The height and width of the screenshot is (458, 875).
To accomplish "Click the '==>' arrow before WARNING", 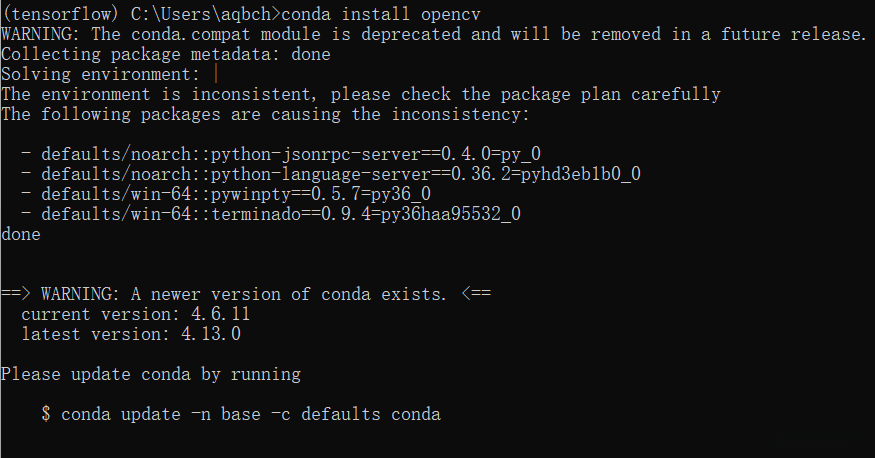I will tap(16, 294).
